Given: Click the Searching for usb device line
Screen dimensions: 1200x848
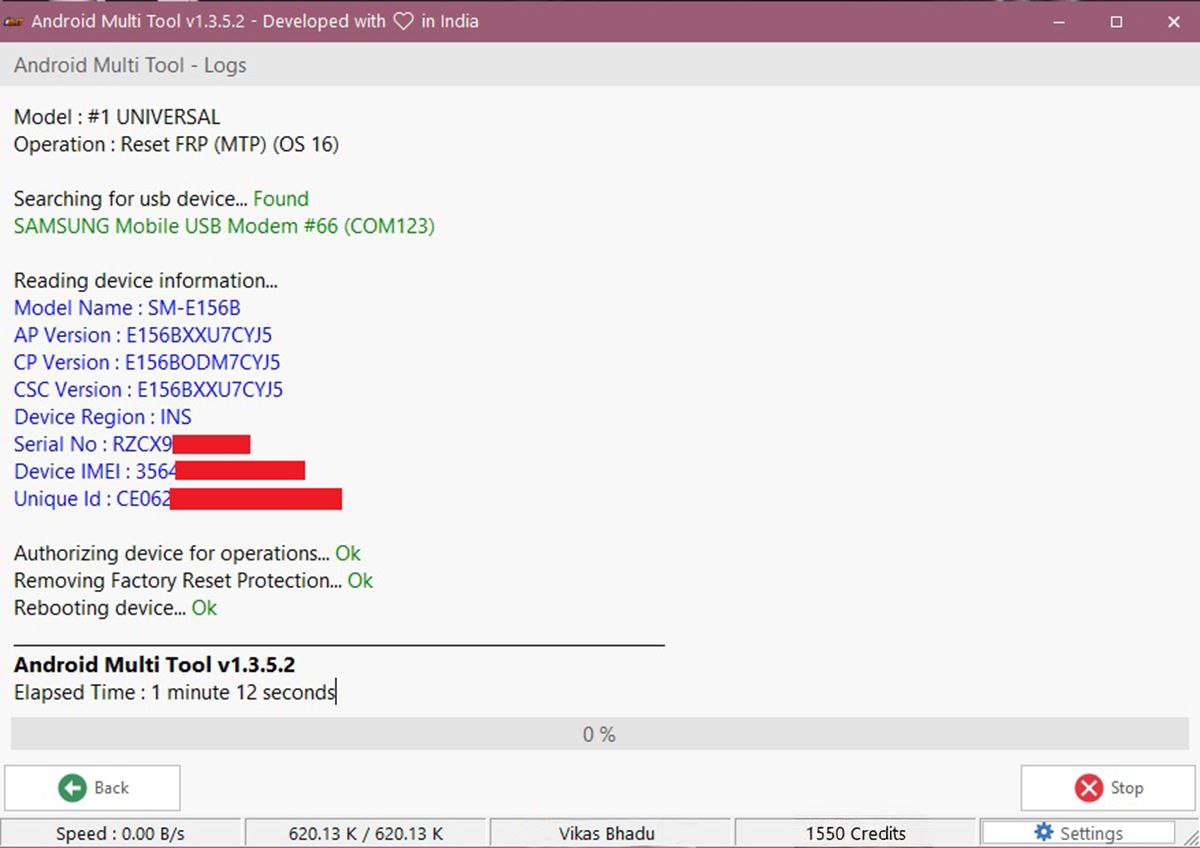Looking at the screenshot, I should click(161, 199).
